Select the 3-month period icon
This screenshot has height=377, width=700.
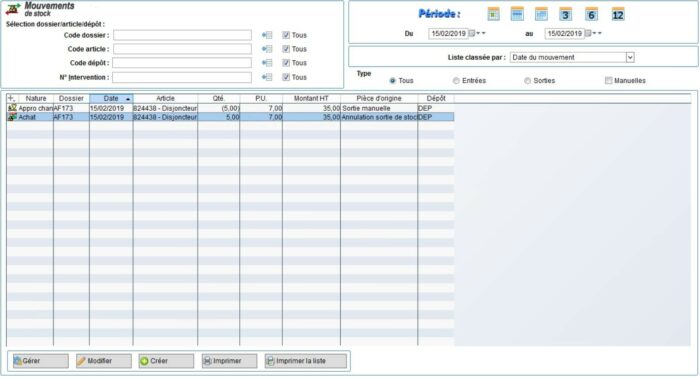[565, 14]
